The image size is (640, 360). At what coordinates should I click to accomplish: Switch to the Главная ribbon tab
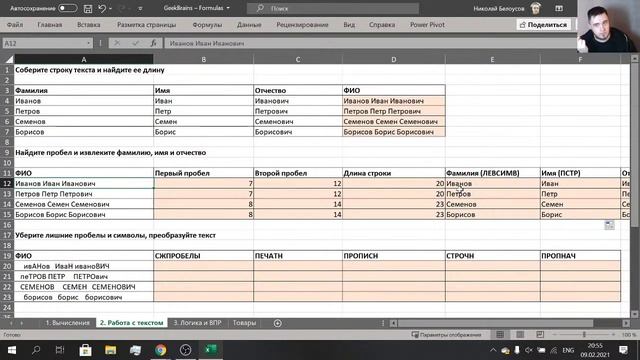[50, 24]
